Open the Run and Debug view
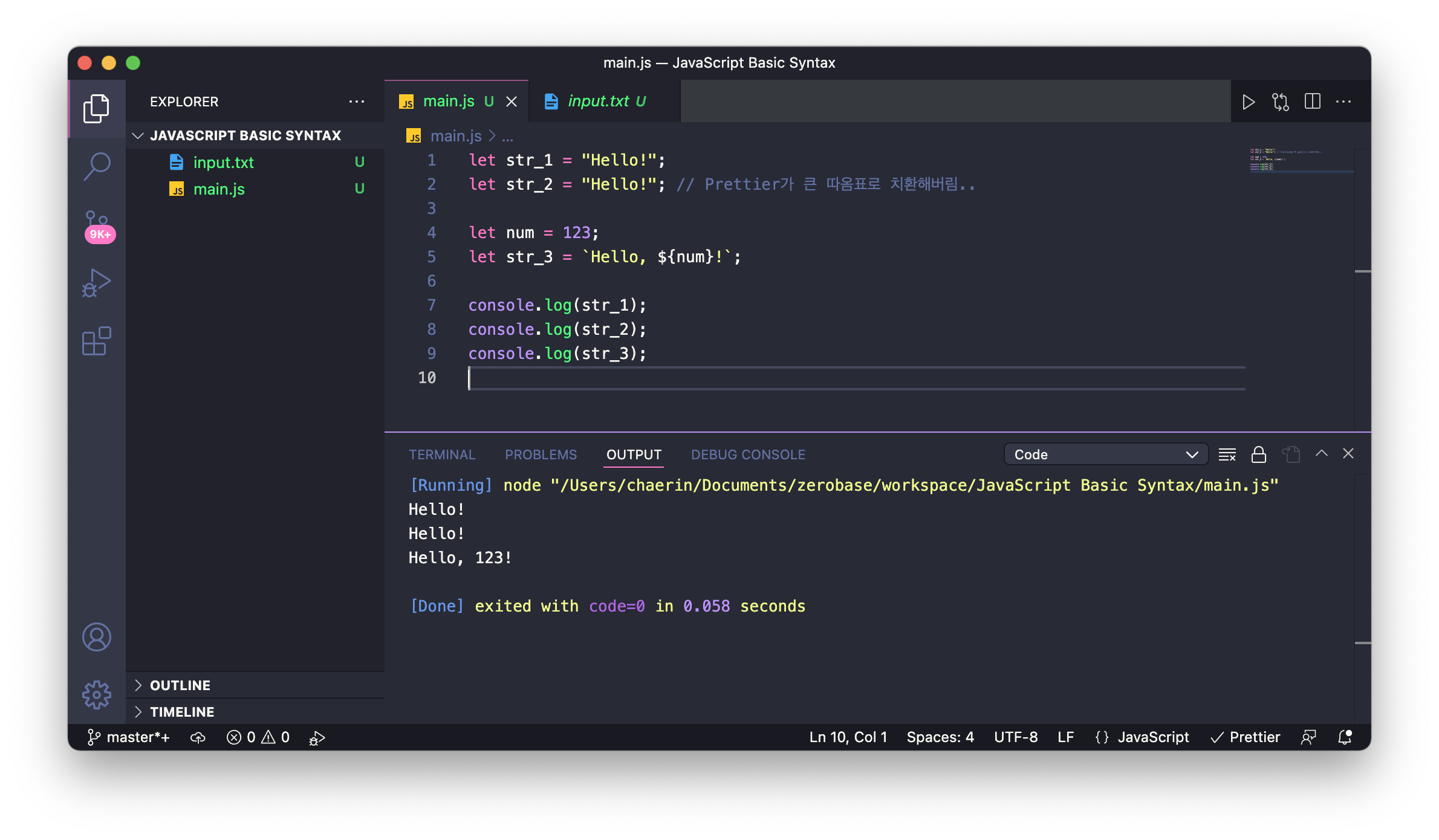The width and height of the screenshot is (1439, 840). 97,283
